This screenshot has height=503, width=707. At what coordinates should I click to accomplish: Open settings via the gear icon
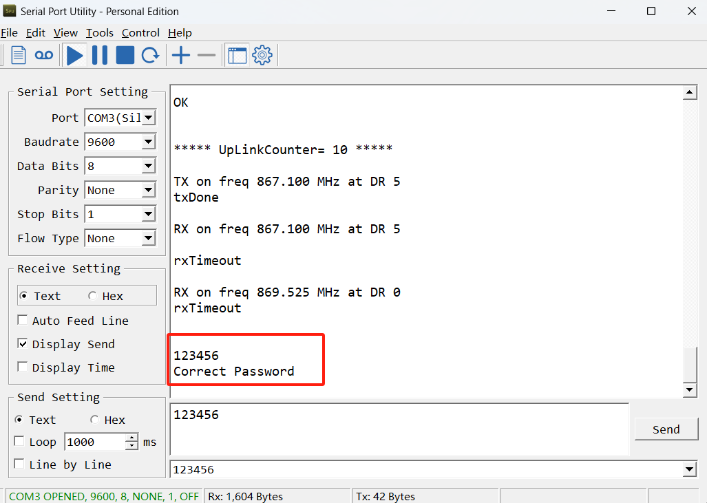262,55
